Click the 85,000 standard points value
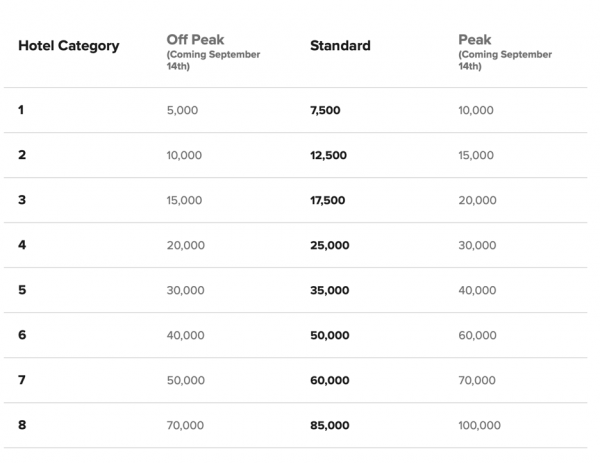 (330, 425)
